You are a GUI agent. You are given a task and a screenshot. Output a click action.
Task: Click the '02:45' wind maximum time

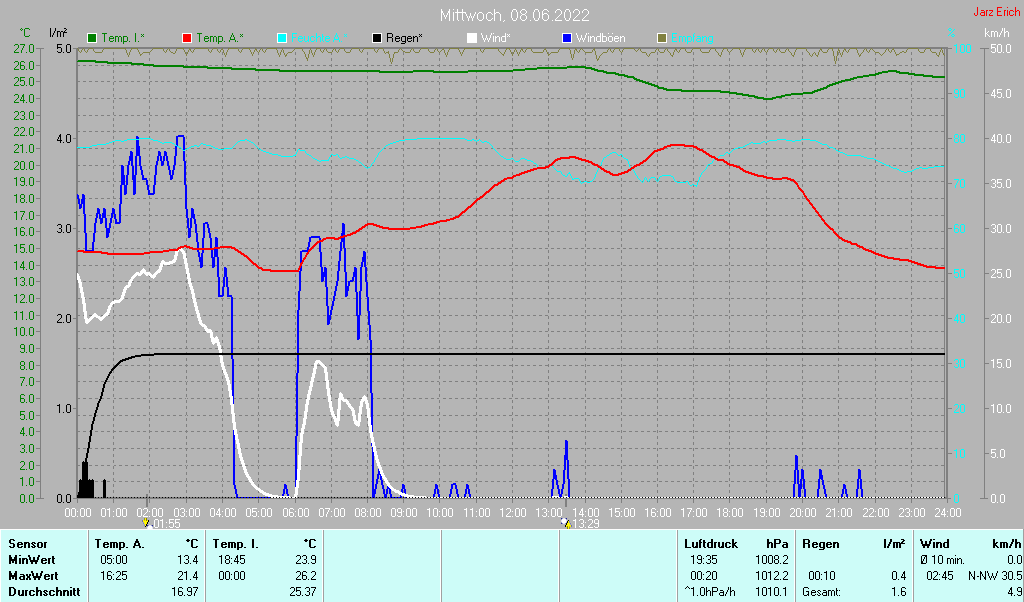(940, 577)
